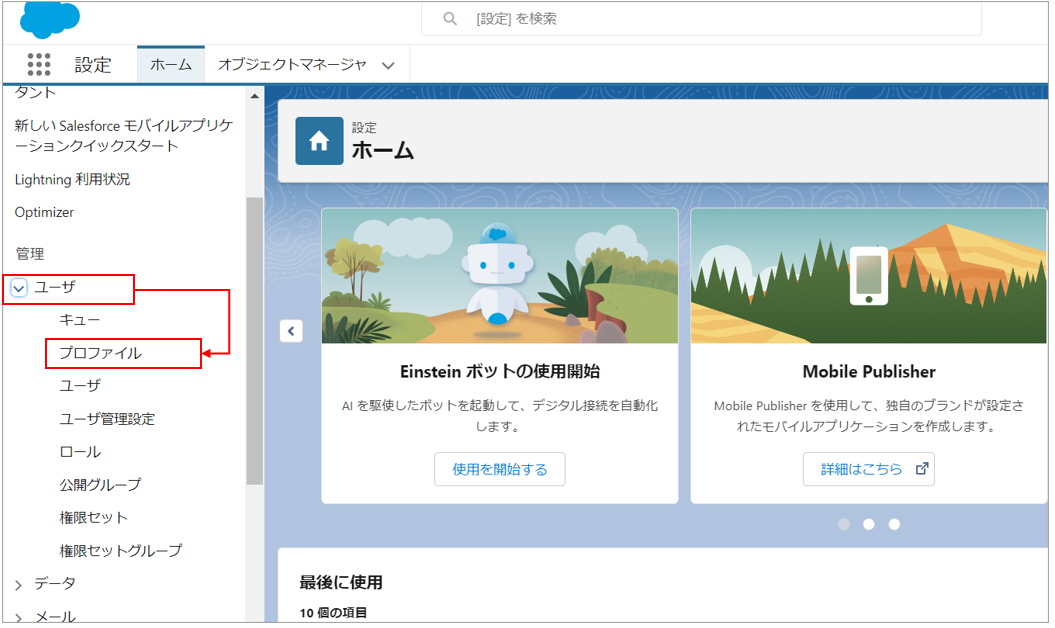Click the blue Home icon in header

[319, 141]
